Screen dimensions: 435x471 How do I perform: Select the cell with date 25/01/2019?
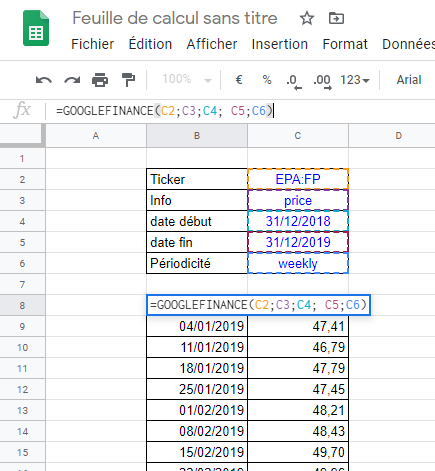(x=197, y=389)
